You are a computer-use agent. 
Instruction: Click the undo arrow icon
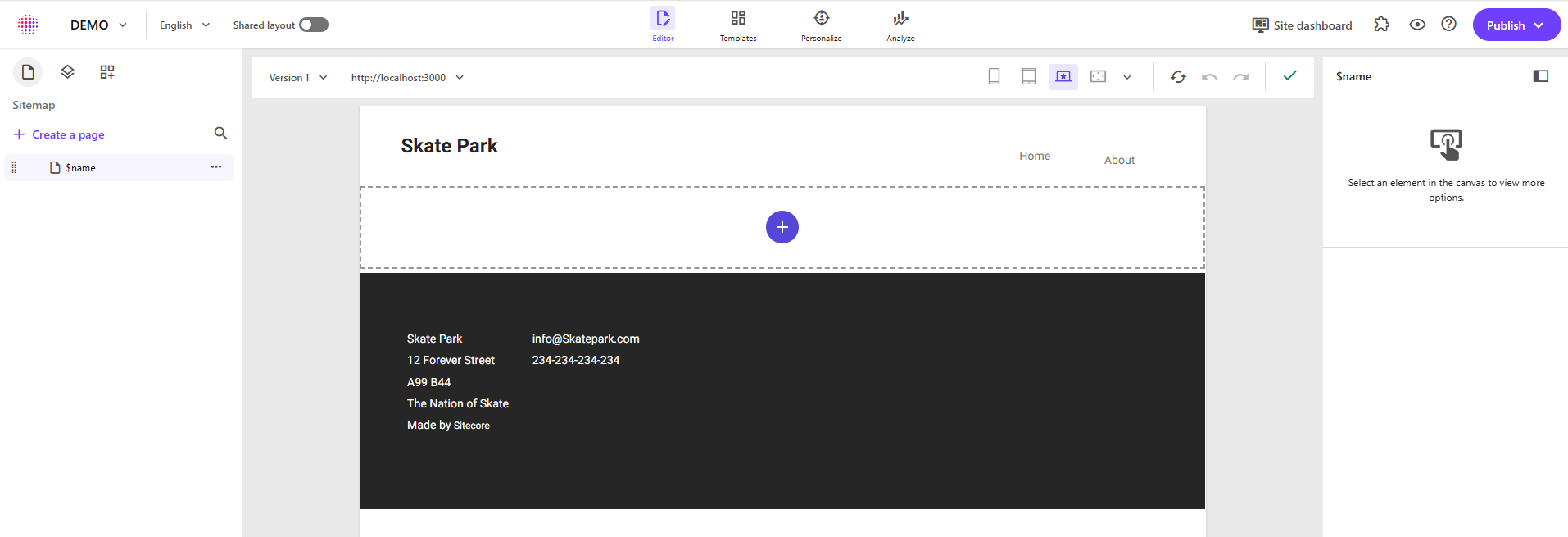click(1209, 77)
